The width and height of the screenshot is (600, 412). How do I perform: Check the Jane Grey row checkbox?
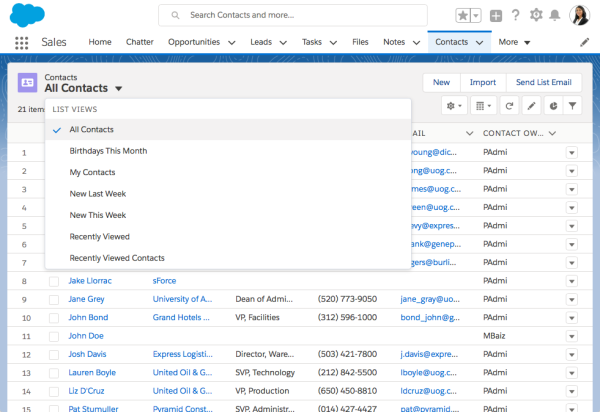(54, 300)
